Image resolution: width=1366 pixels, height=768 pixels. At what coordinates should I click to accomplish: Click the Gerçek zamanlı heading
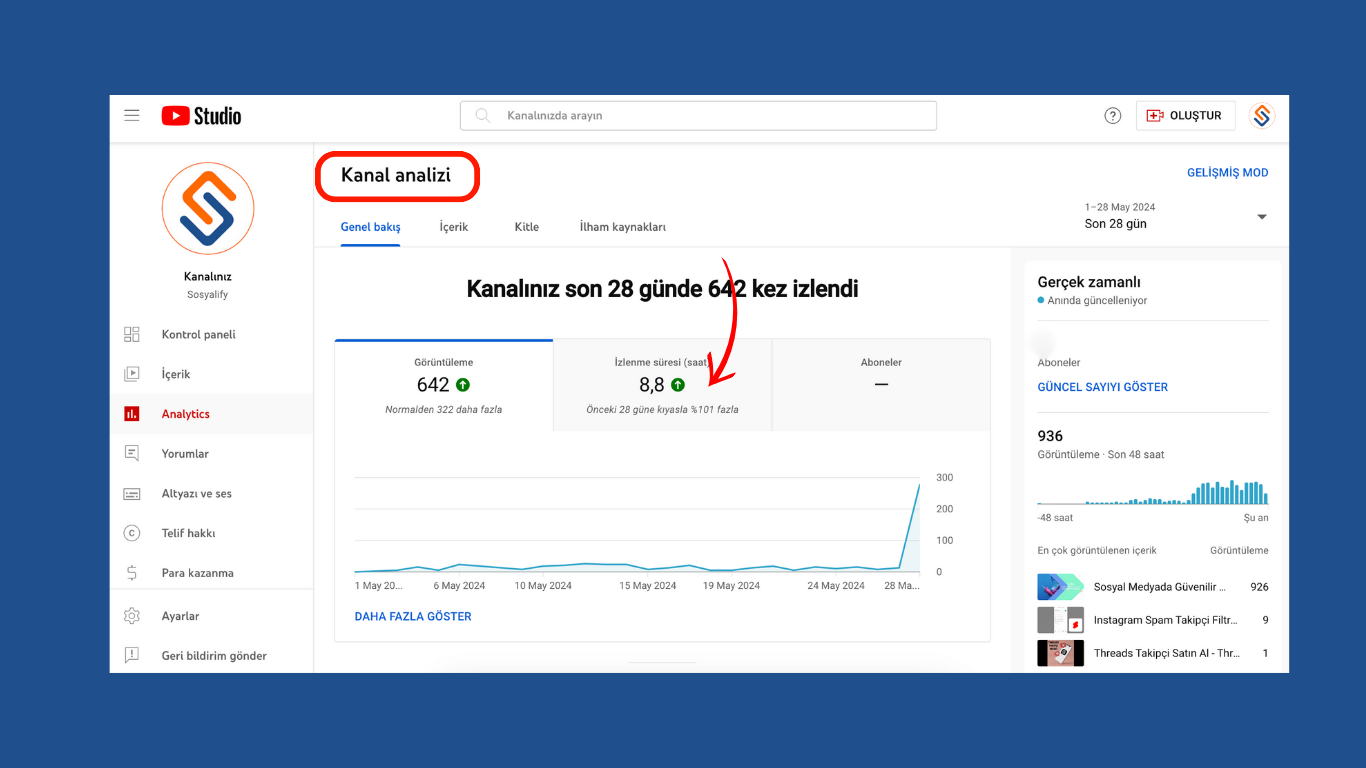pos(1089,283)
